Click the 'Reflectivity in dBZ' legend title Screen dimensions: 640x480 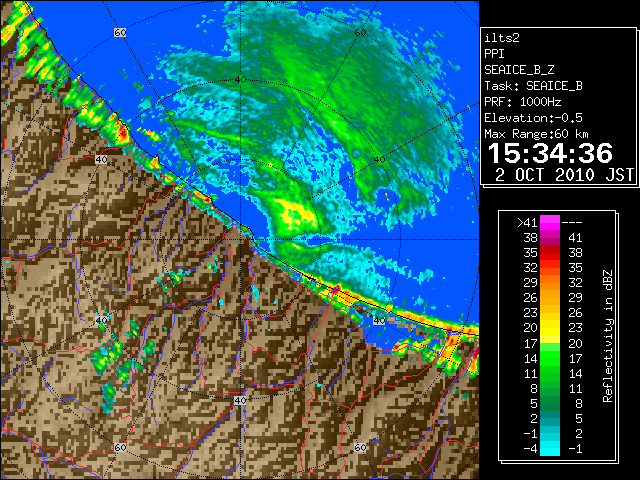pos(608,336)
